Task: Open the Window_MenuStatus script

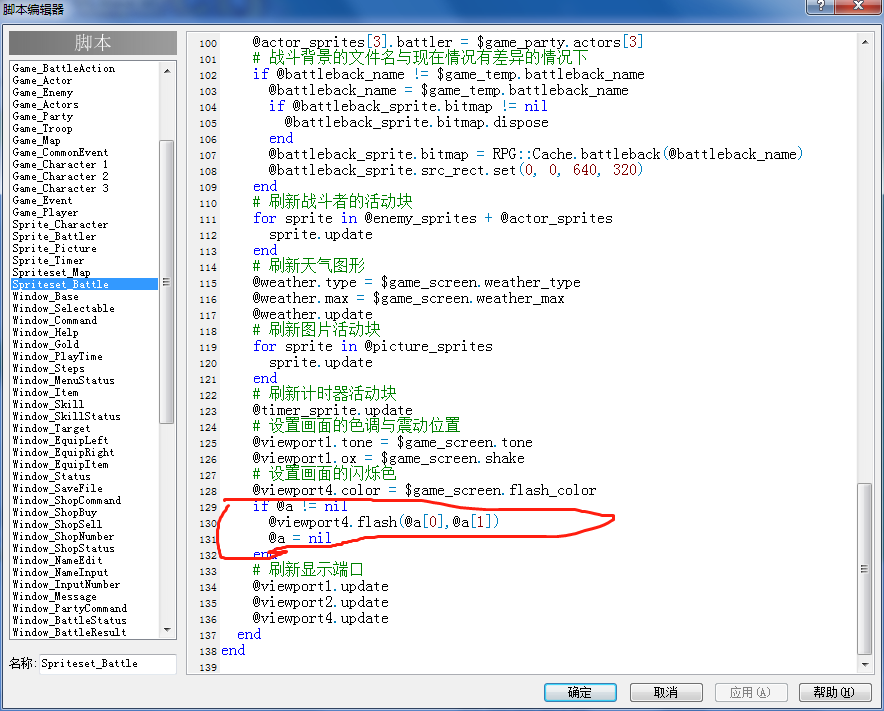Action: [x=64, y=381]
